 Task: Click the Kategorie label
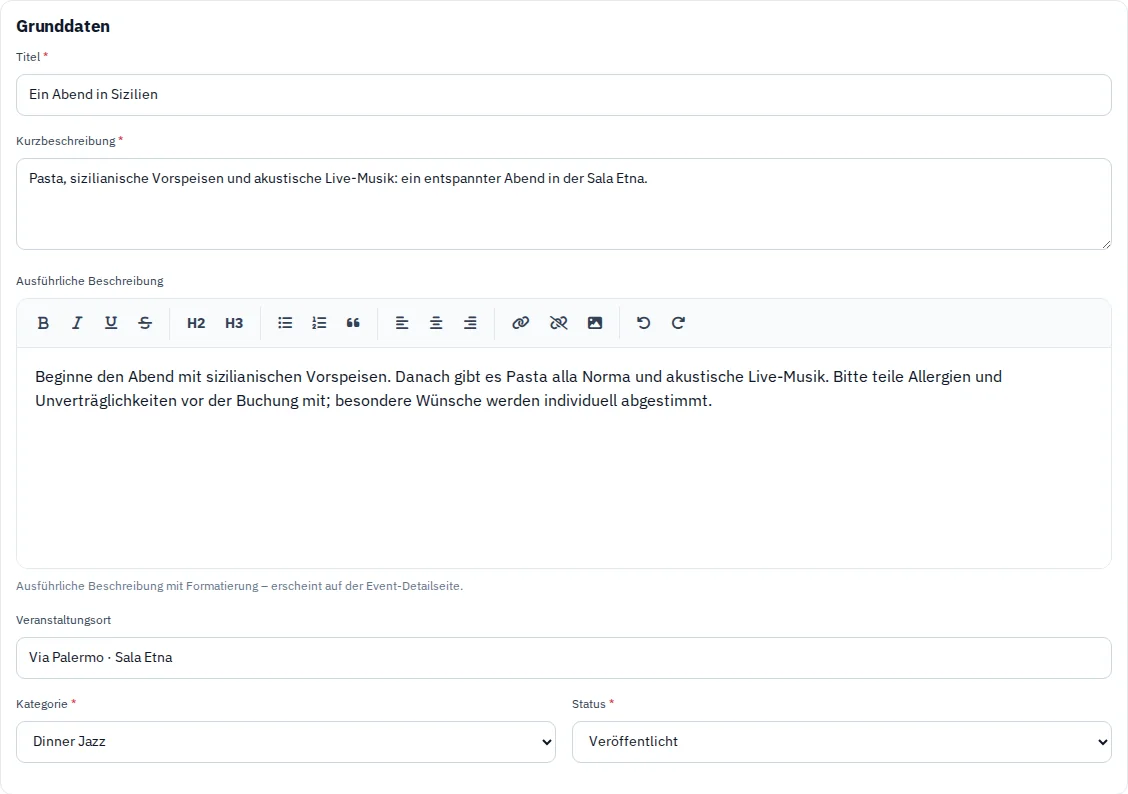(x=42, y=704)
